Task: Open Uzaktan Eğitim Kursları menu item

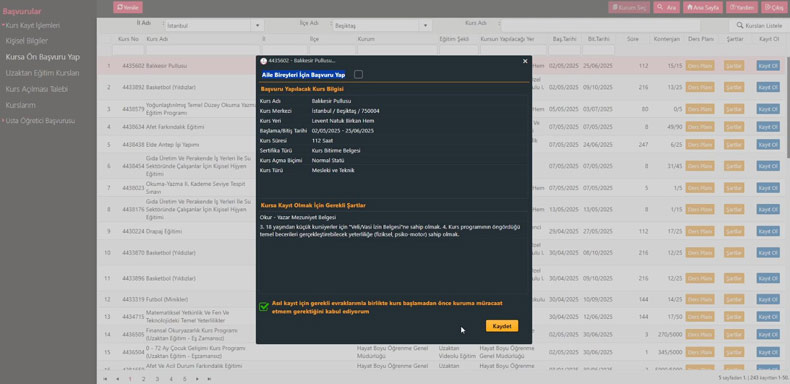Action: click(x=42, y=73)
